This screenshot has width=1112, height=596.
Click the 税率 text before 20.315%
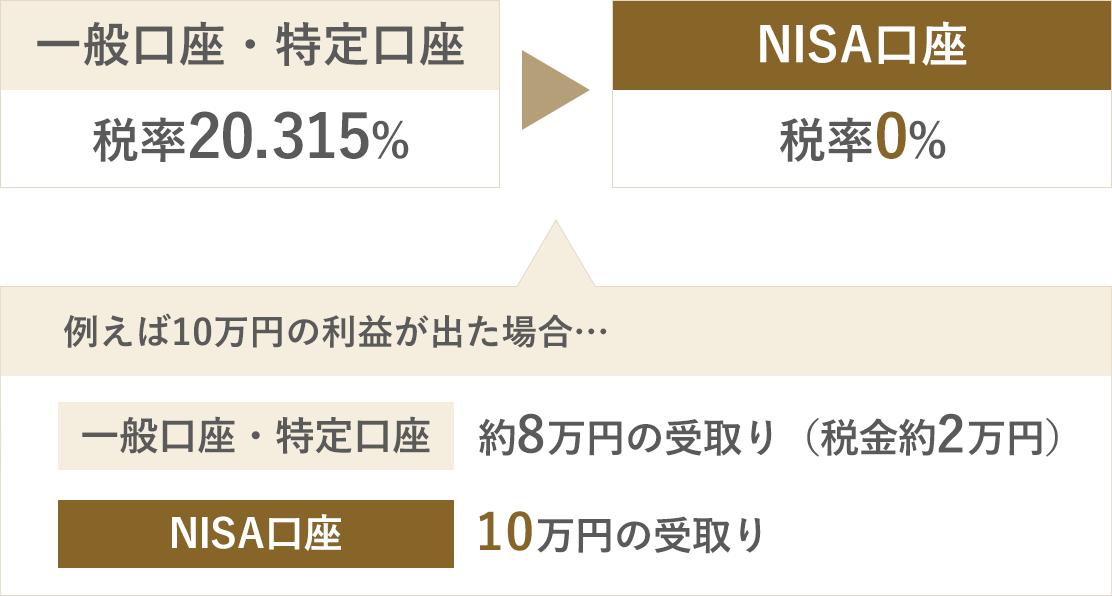[139, 142]
